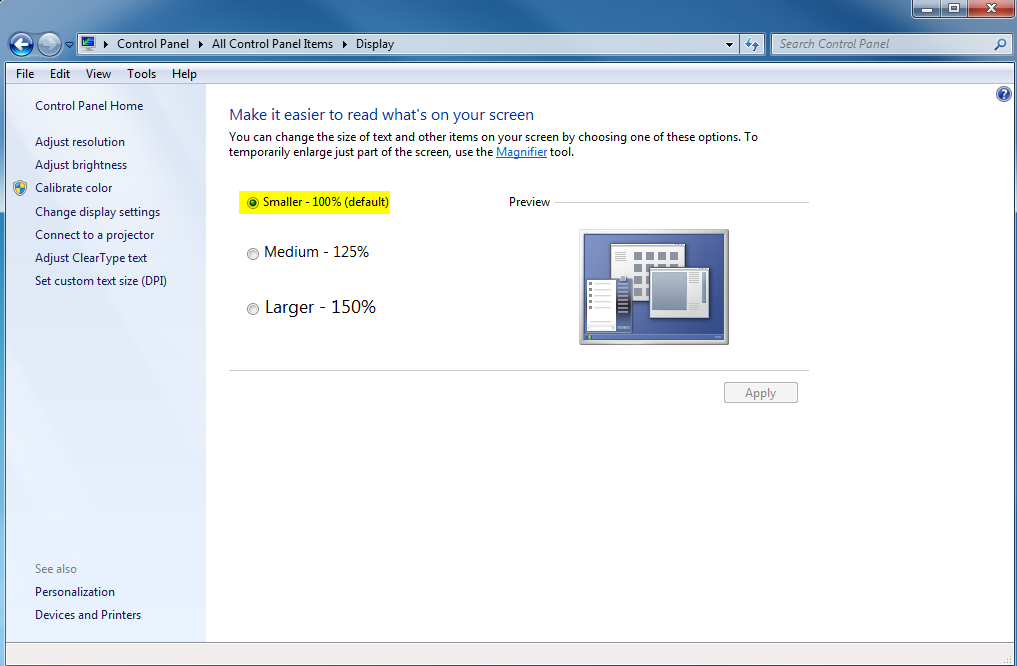Close the Display window
The image size is (1017, 666).
pyautogui.click(x=991, y=8)
